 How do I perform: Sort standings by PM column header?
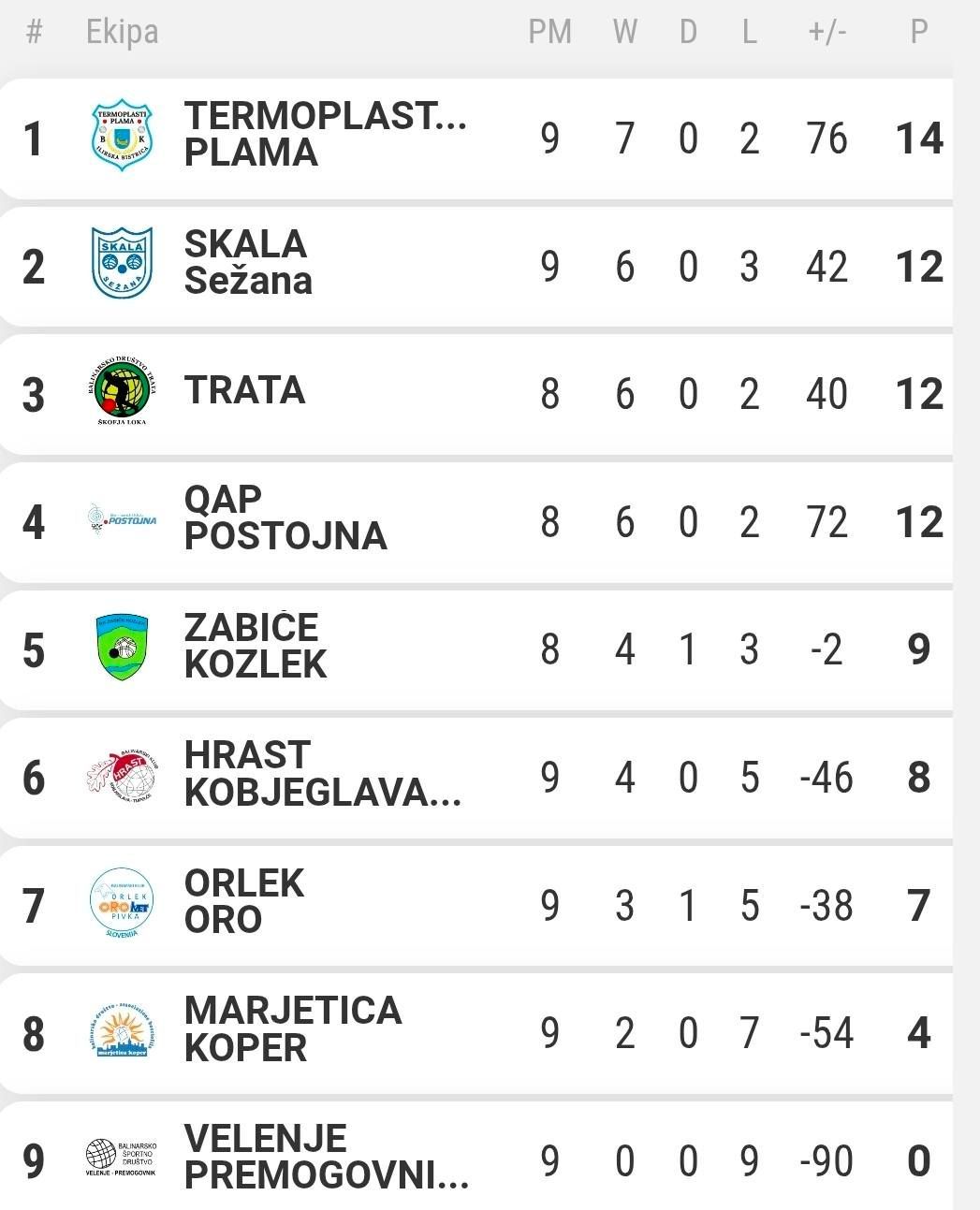(x=549, y=32)
